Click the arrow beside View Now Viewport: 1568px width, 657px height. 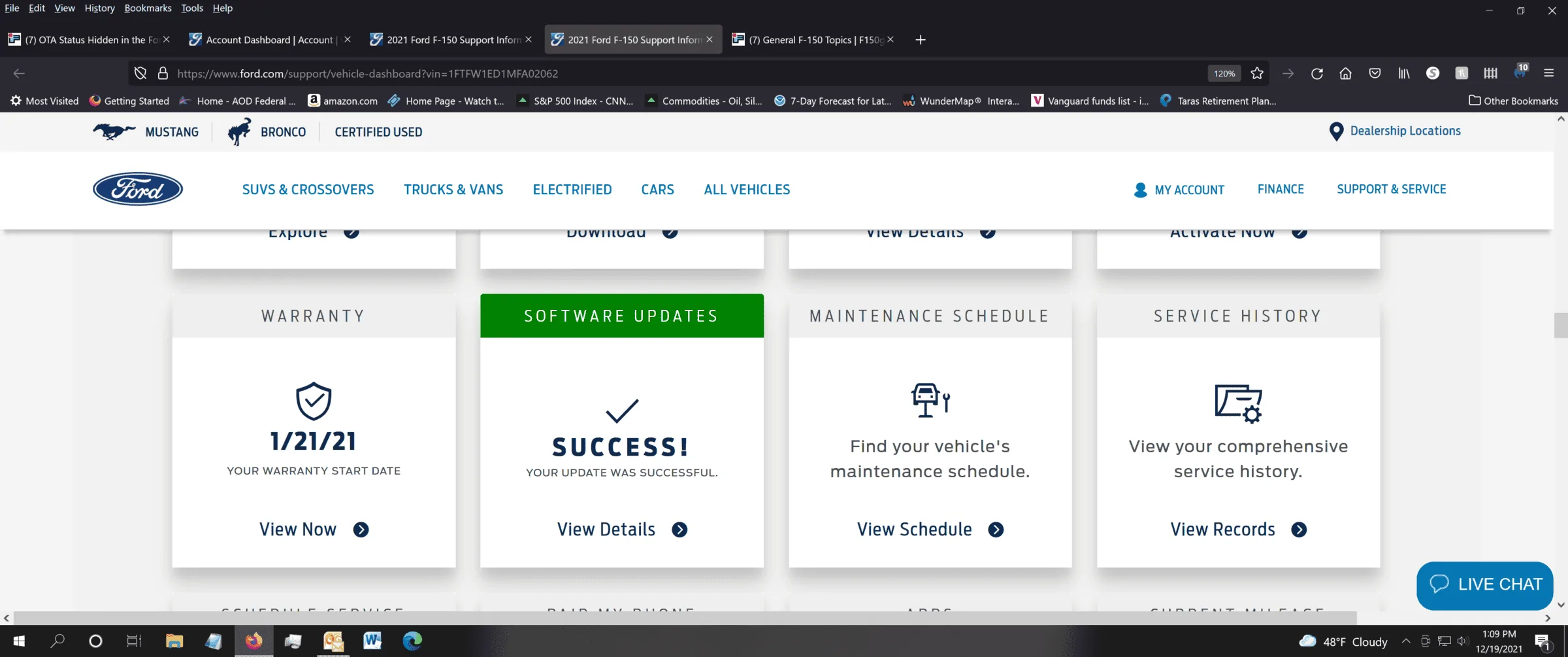(361, 530)
